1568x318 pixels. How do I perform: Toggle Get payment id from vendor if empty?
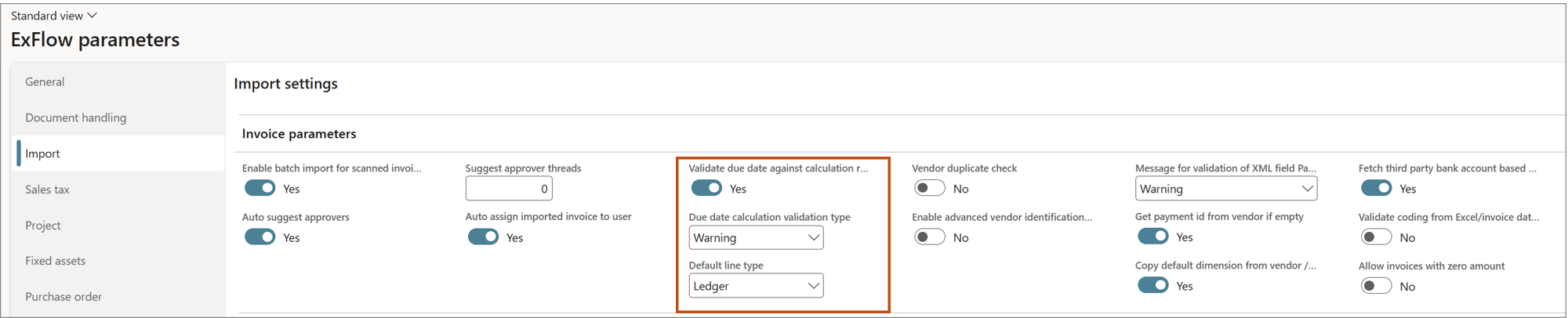coord(1153,237)
